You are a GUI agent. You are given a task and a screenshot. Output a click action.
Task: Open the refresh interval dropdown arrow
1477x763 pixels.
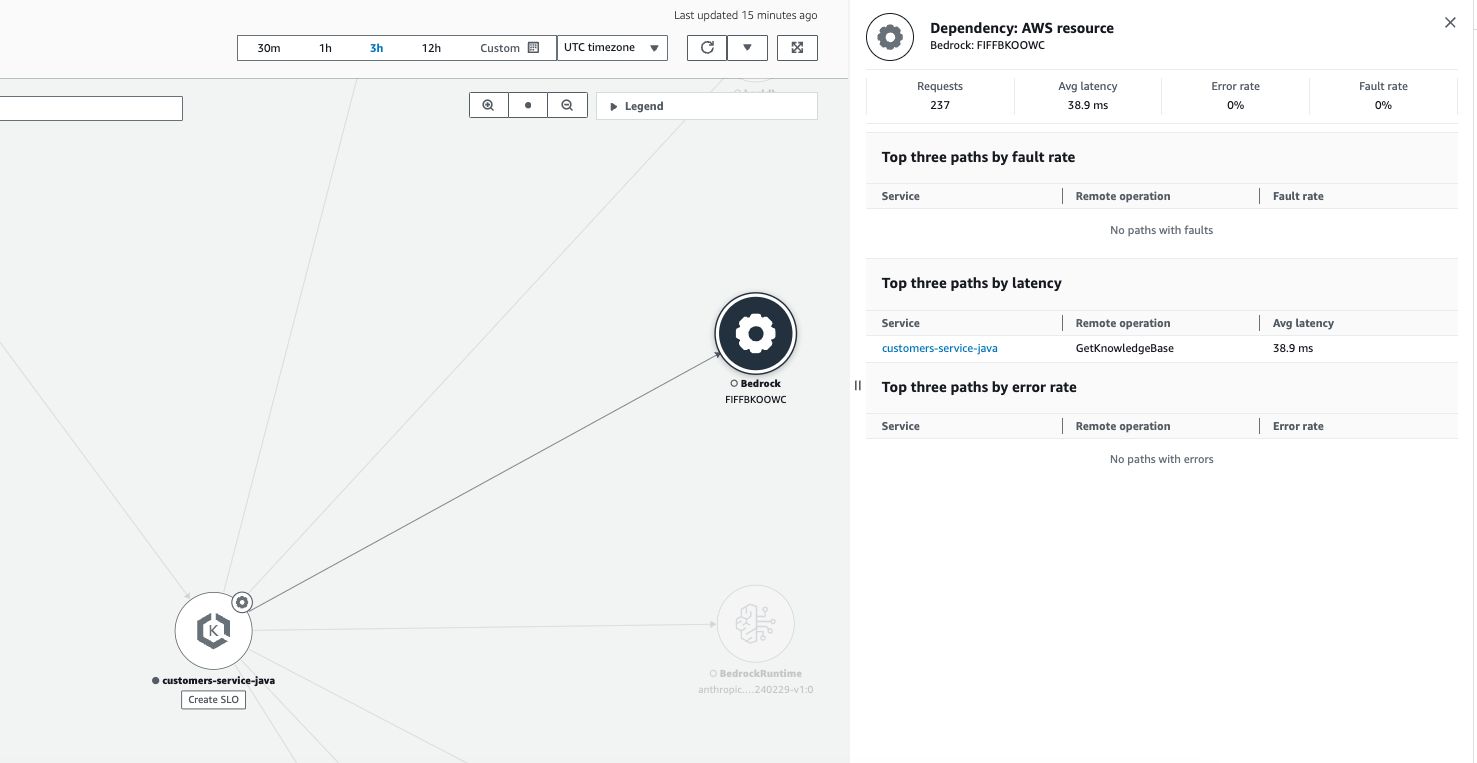pyautogui.click(x=747, y=48)
